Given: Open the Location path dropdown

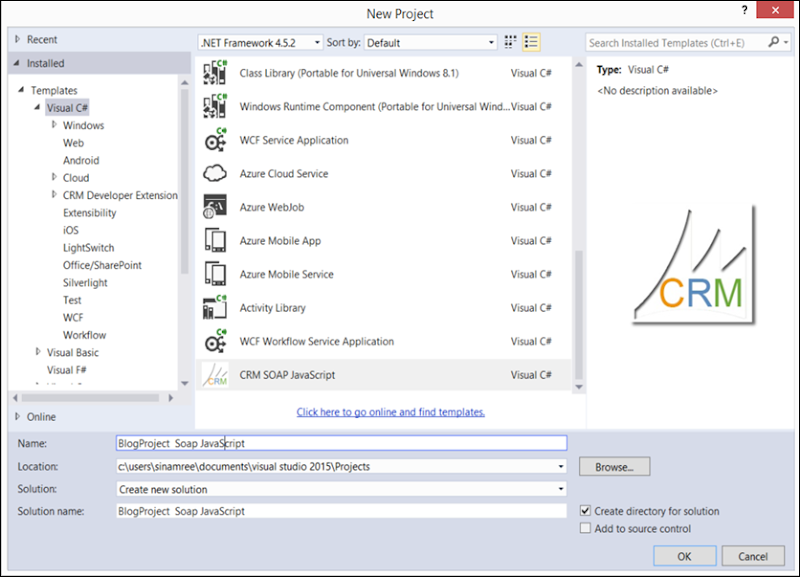Looking at the screenshot, I should (561, 466).
